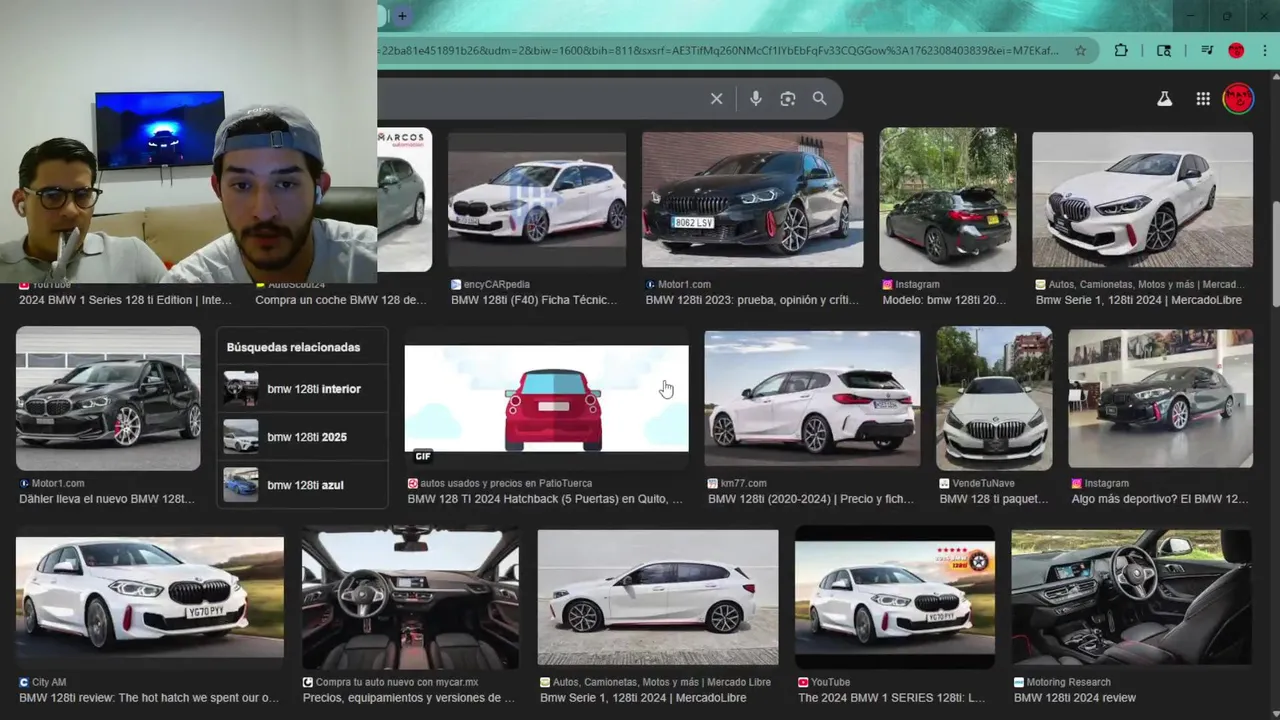The image size is (1280, 720).
Task: Click the address bar URL
Action: [x=718, y=50]
